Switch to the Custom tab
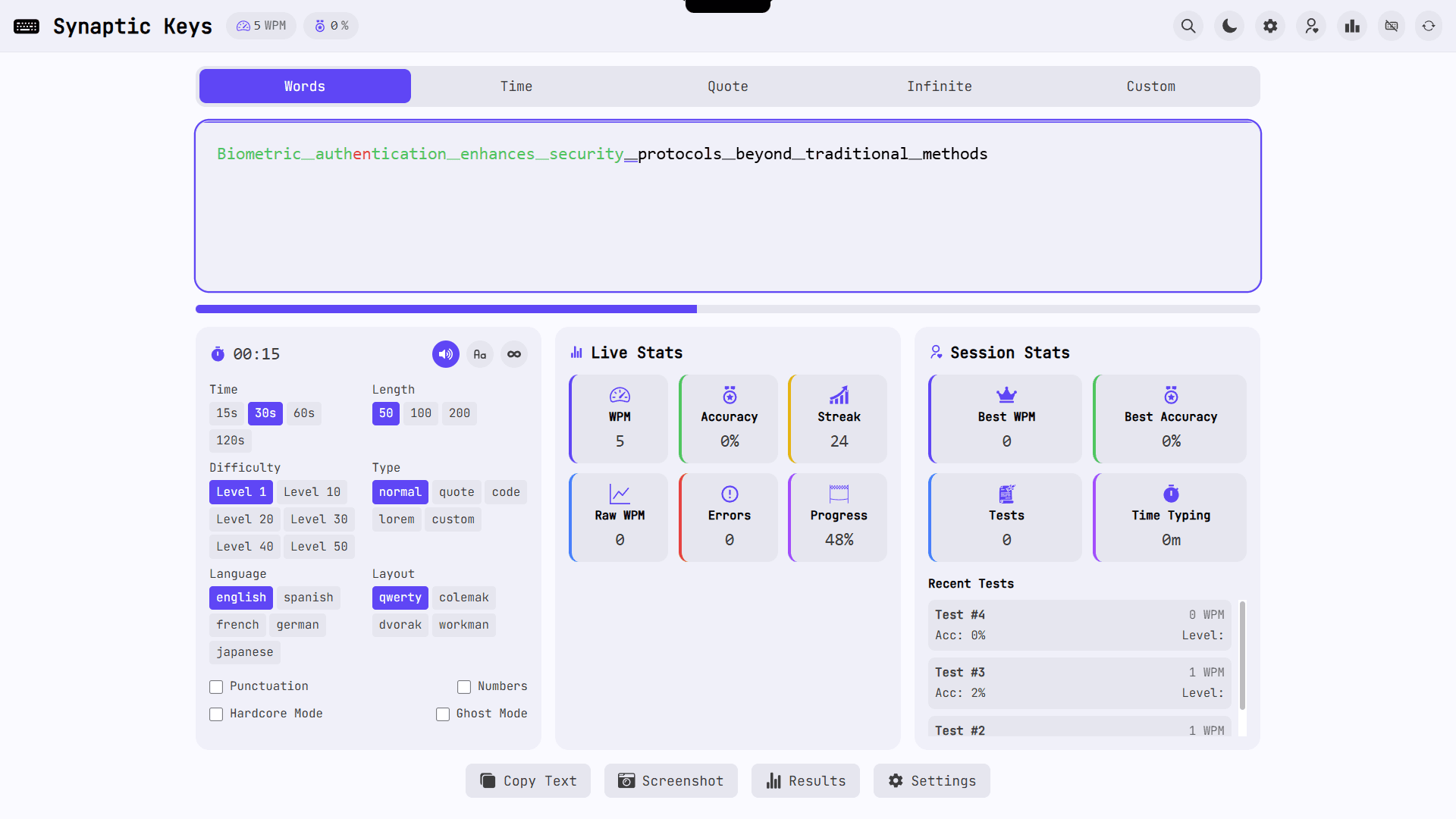The image size is (1456, 819). pos(1151,86)
